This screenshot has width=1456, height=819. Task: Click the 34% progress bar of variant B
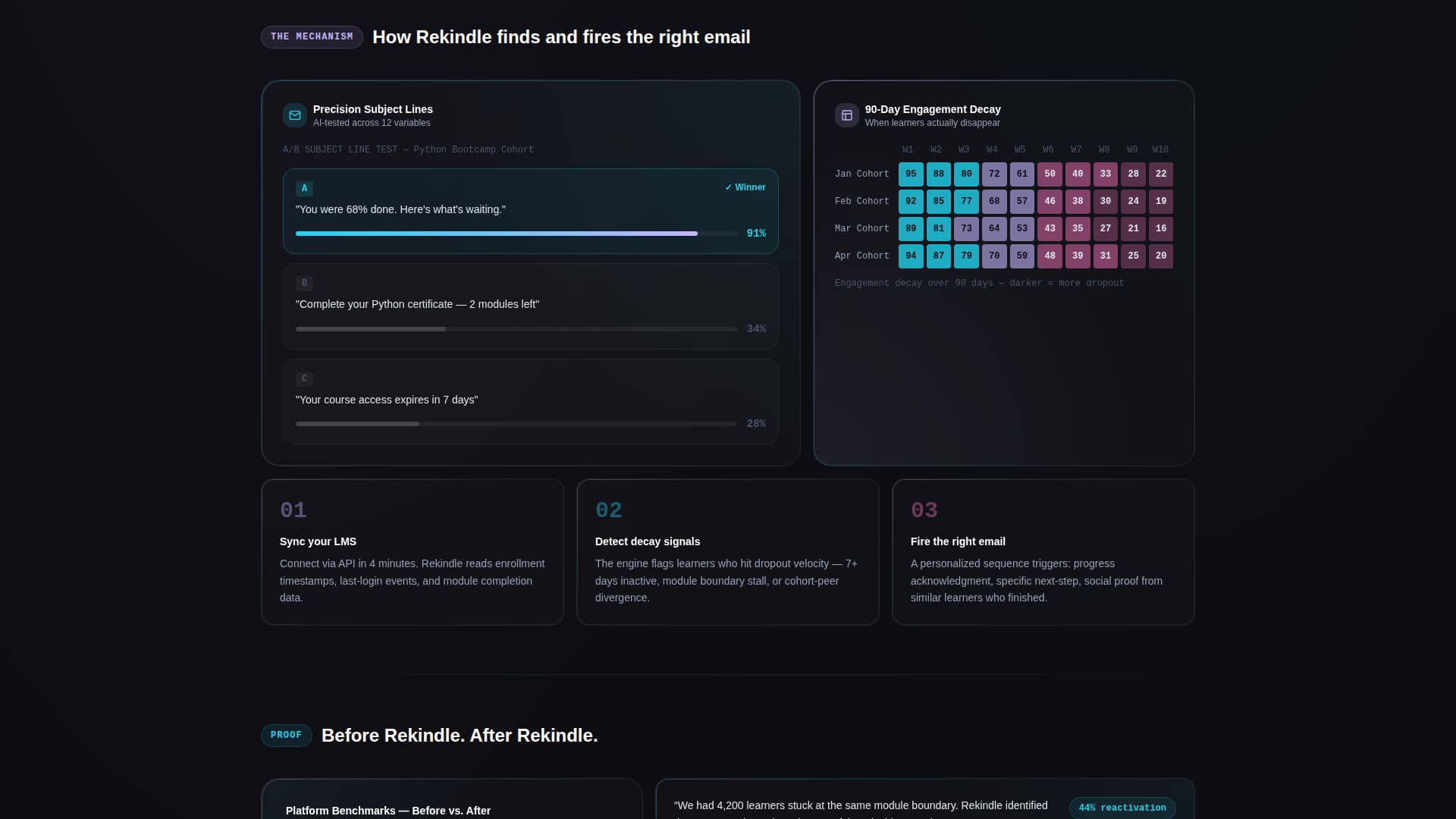click(516, 329)
